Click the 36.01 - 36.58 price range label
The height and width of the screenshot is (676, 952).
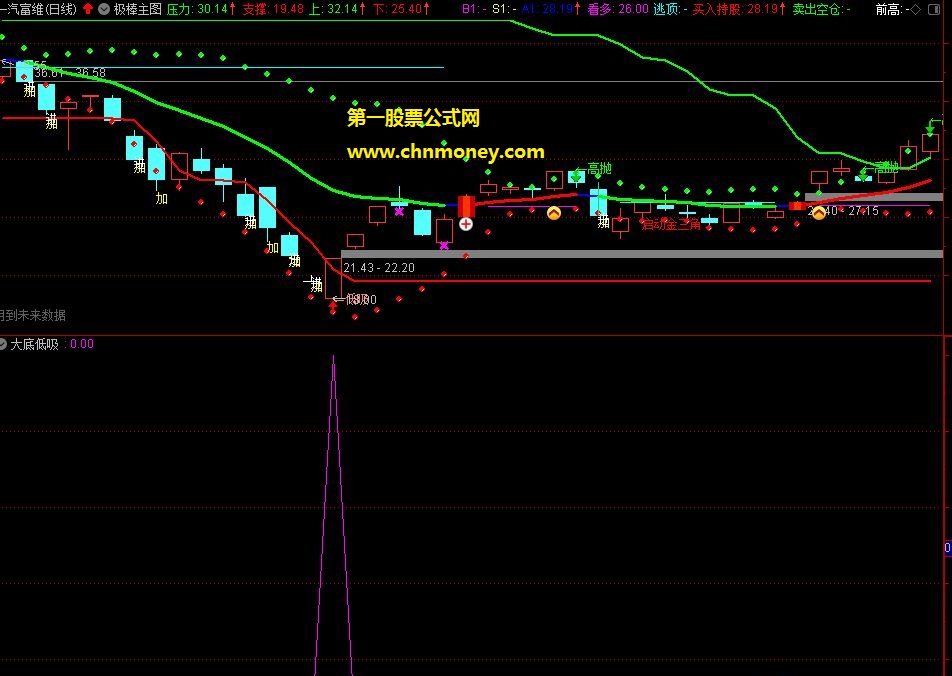click(x=70, y=73)
